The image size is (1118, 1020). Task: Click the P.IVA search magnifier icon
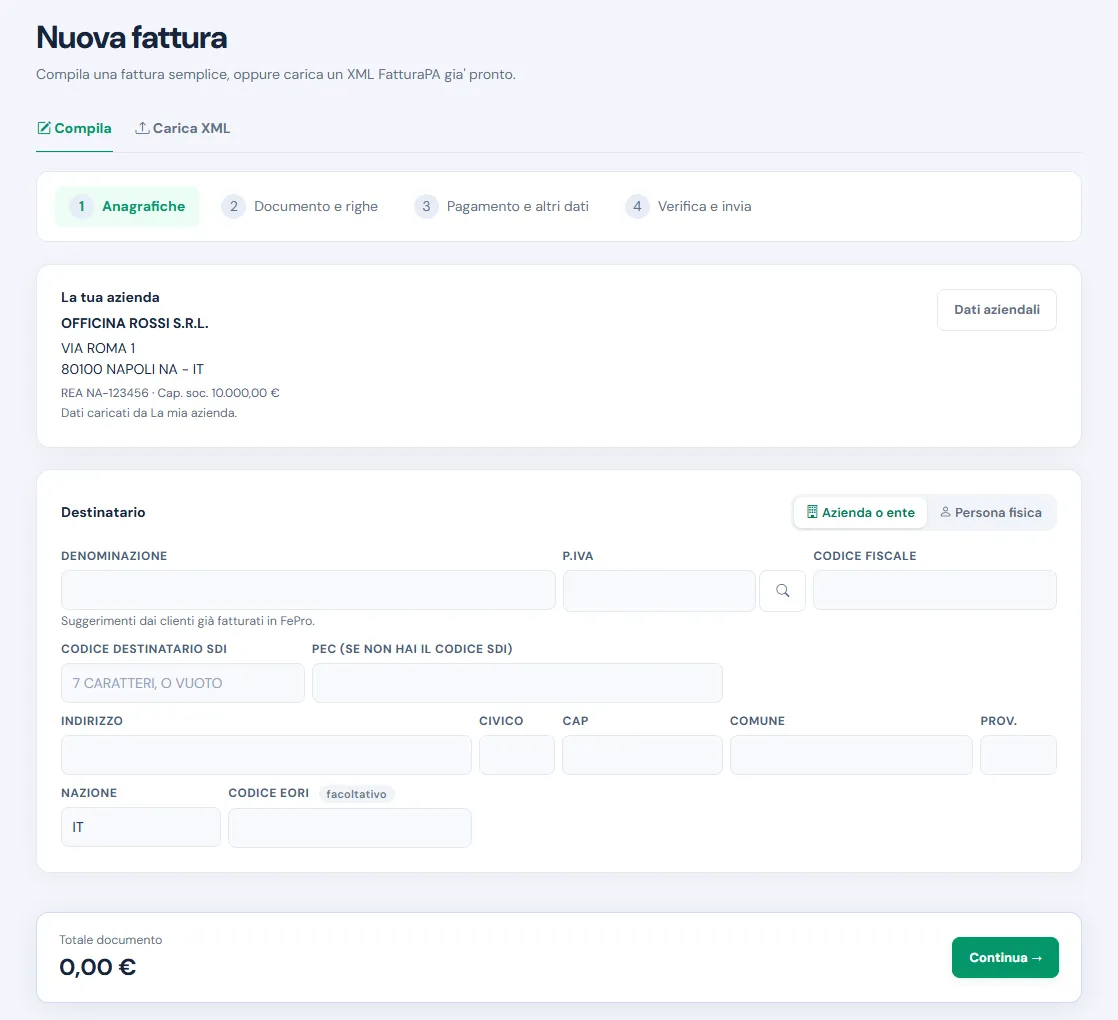point(782,590)
